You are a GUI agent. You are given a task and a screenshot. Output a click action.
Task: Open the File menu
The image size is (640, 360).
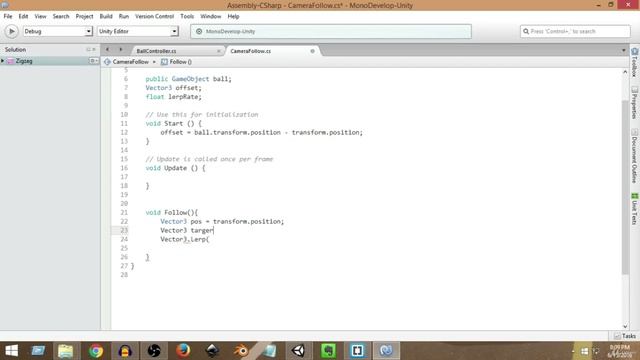[8, 16]
